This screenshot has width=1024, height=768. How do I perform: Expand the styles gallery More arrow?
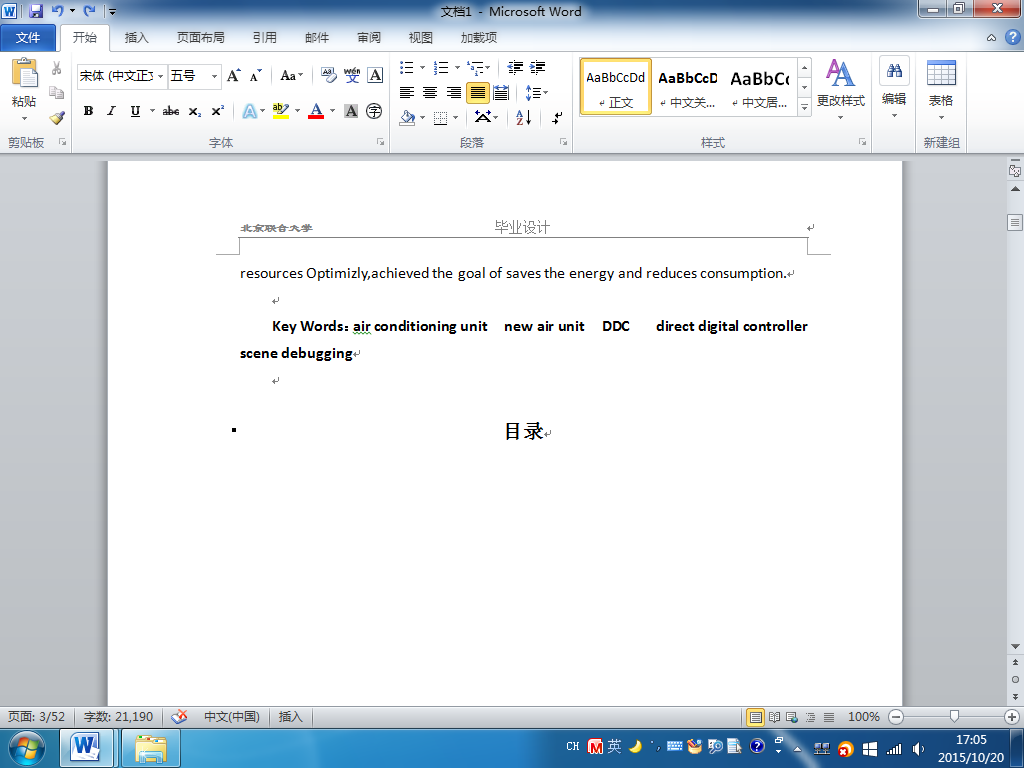click(x=805, y=107)
